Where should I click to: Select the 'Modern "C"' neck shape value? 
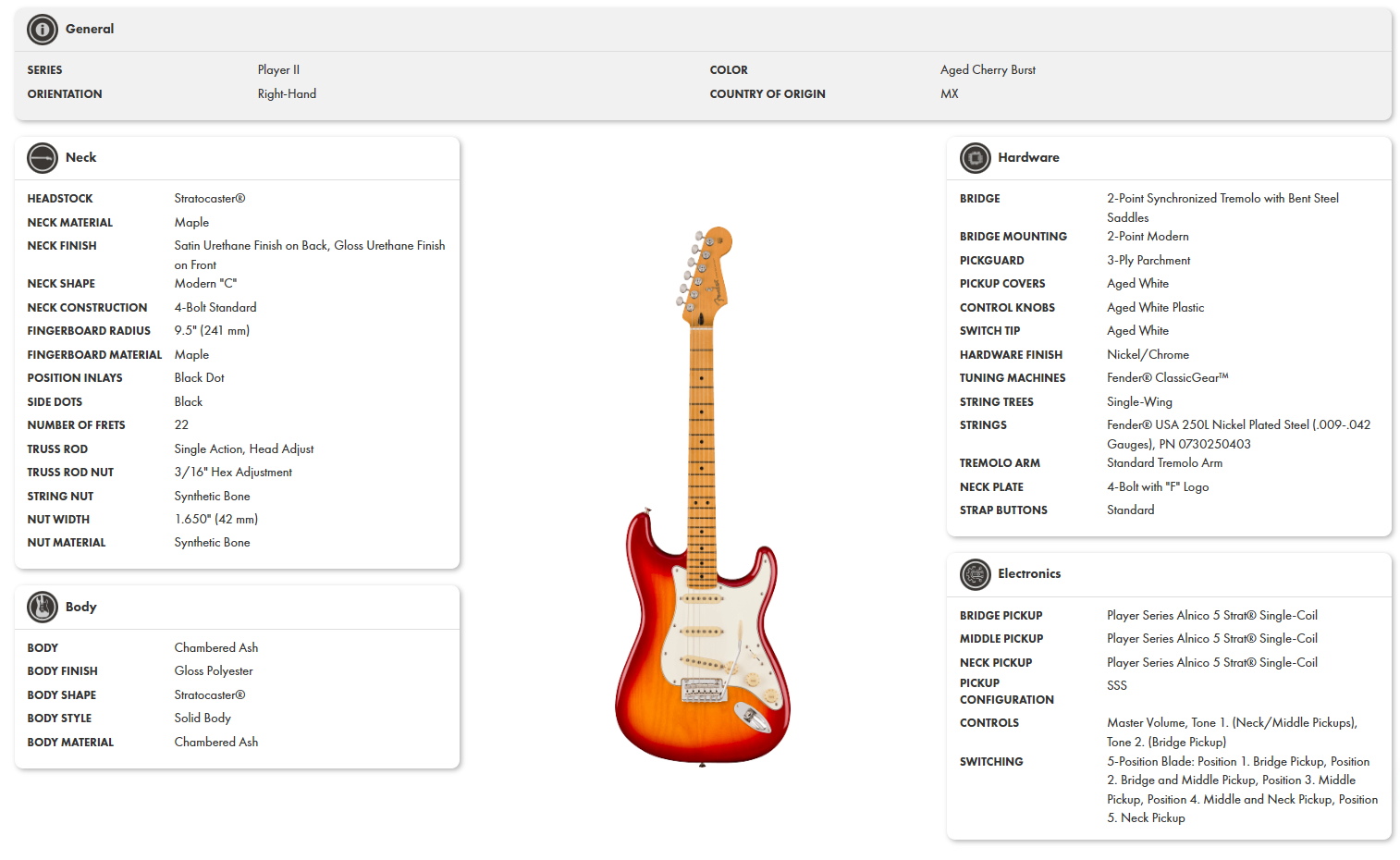[205, 284]
